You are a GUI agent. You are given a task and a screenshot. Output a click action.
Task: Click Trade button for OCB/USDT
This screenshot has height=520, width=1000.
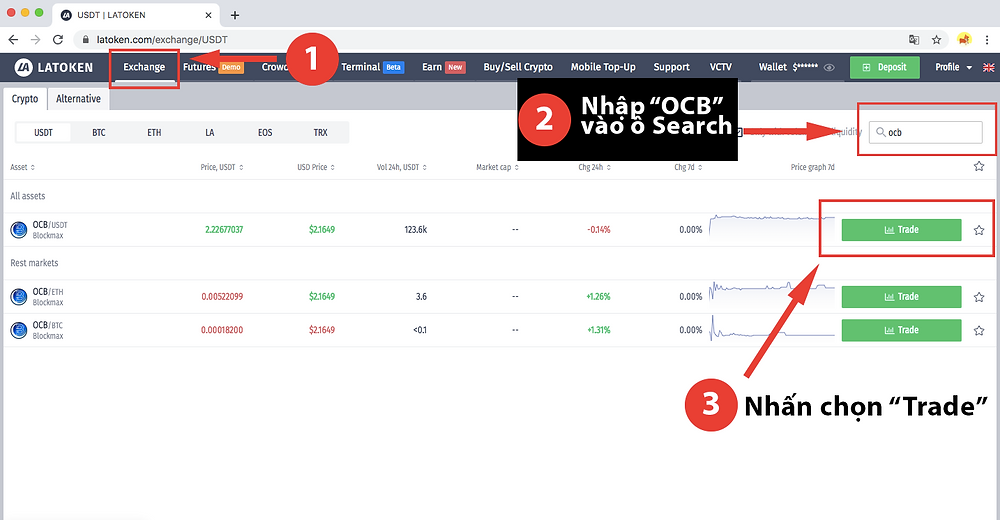pos(901,230)
